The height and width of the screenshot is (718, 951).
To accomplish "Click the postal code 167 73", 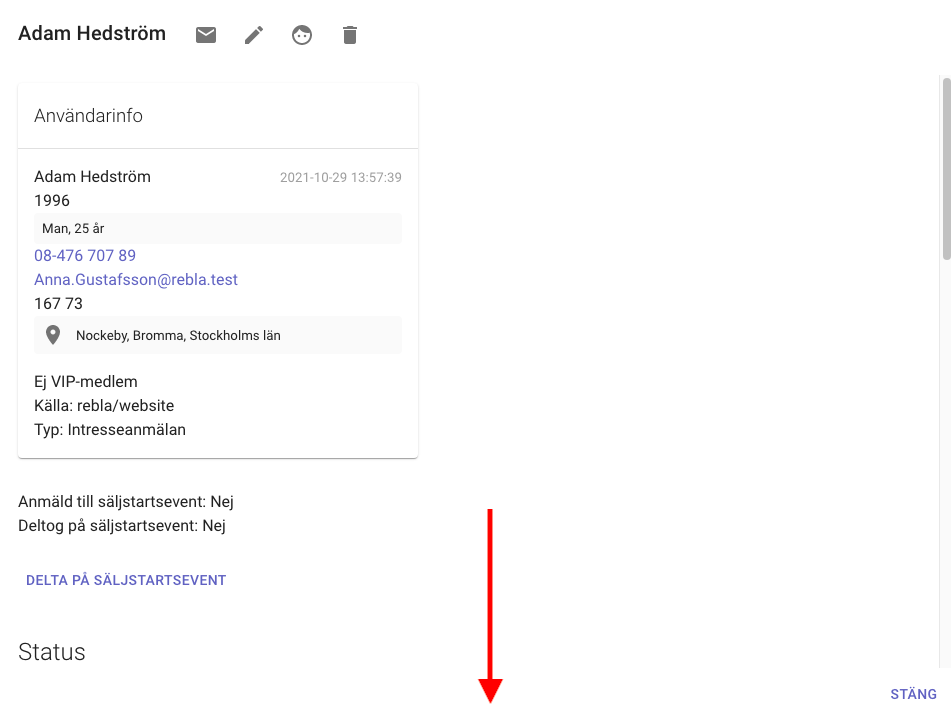I will coord(58,304).
